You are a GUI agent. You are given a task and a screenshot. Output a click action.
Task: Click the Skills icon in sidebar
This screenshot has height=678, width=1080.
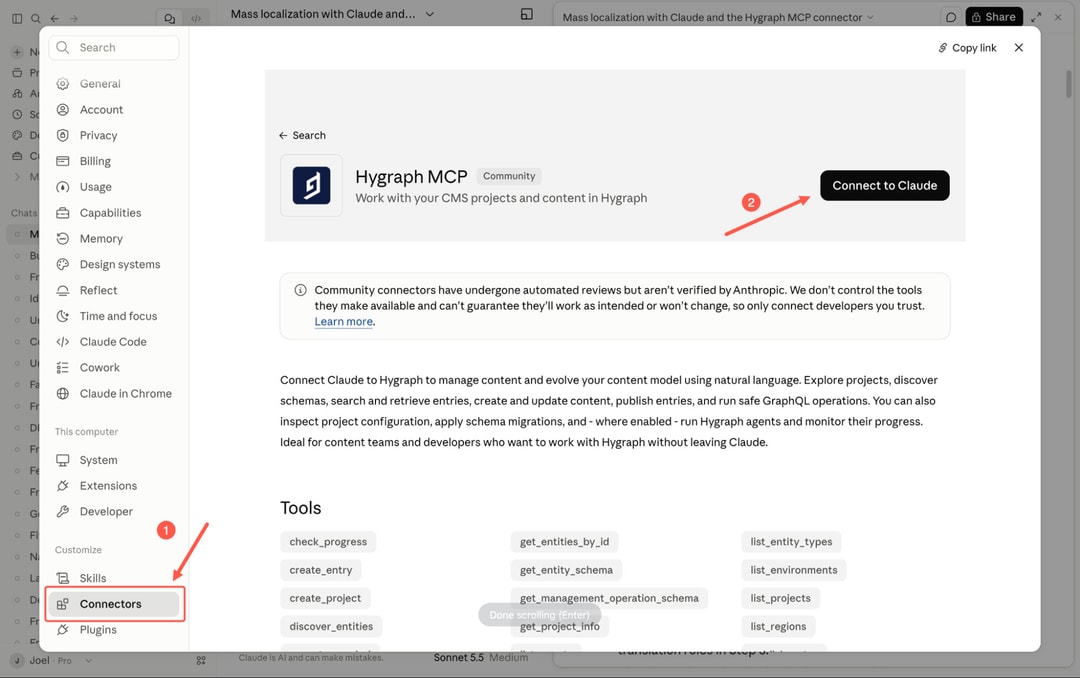pyautogui.click(x=63, y=578)
